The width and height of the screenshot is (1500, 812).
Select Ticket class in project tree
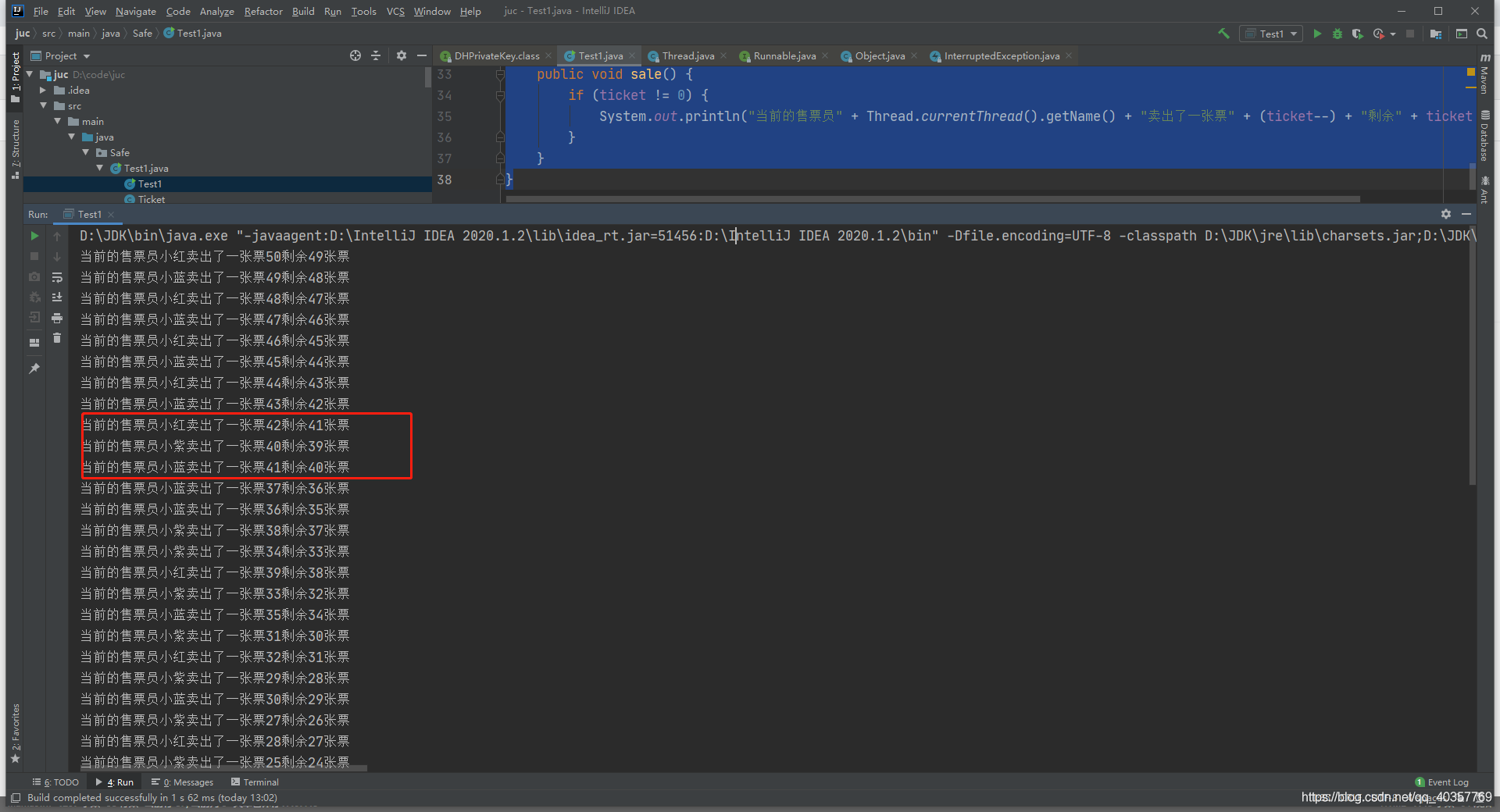[151, 199]
